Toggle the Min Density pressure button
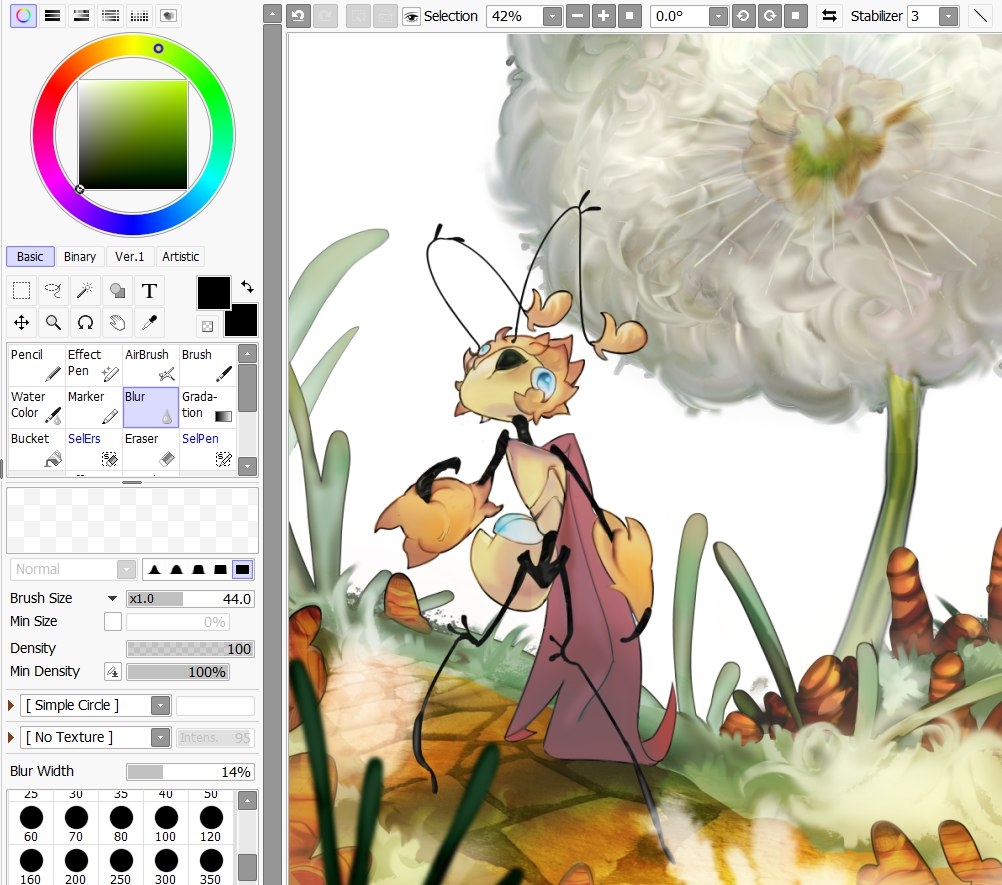Screen dimensions: 1002x885 click(113, 672)
